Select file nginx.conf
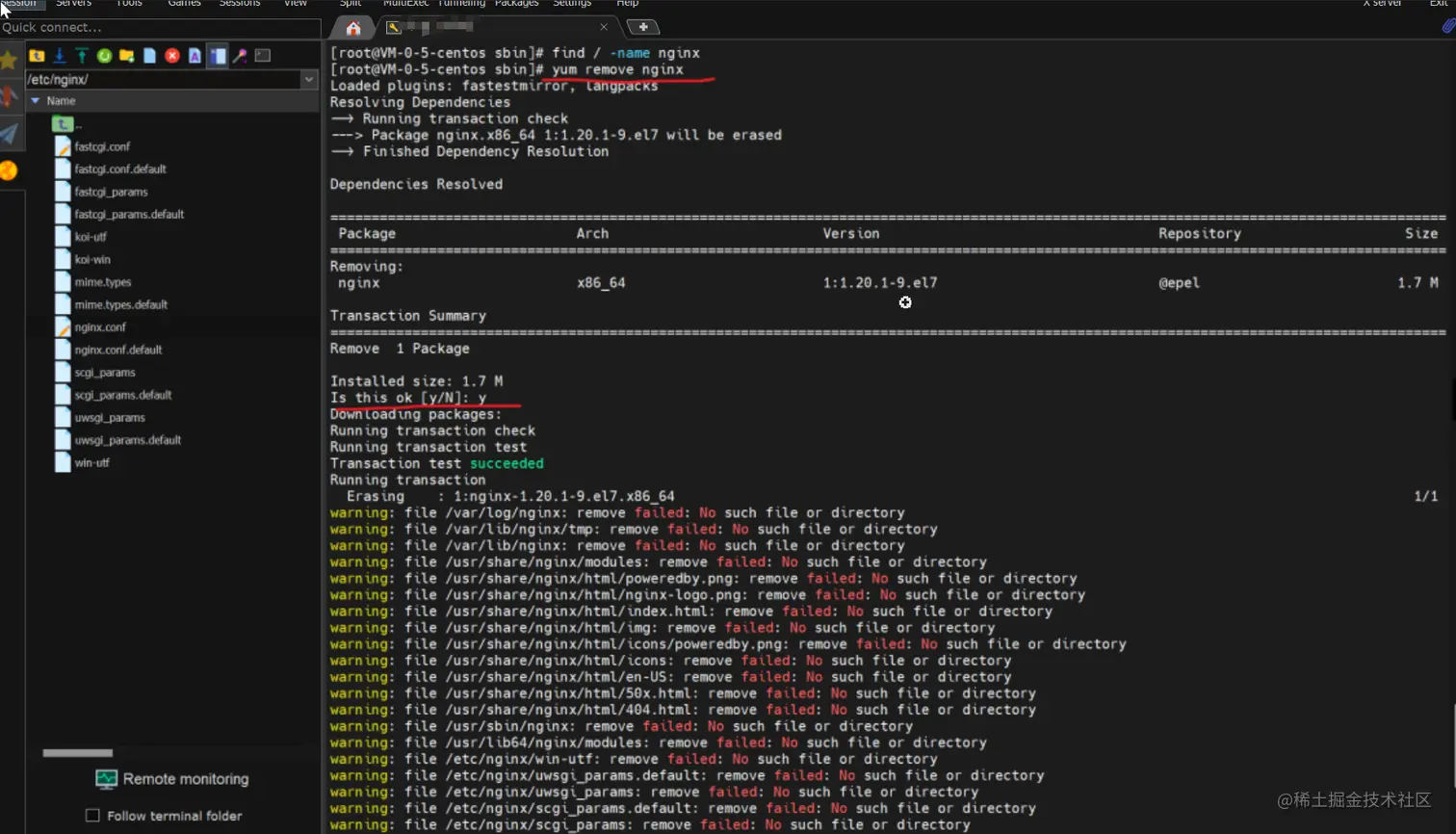 (100, 327)
